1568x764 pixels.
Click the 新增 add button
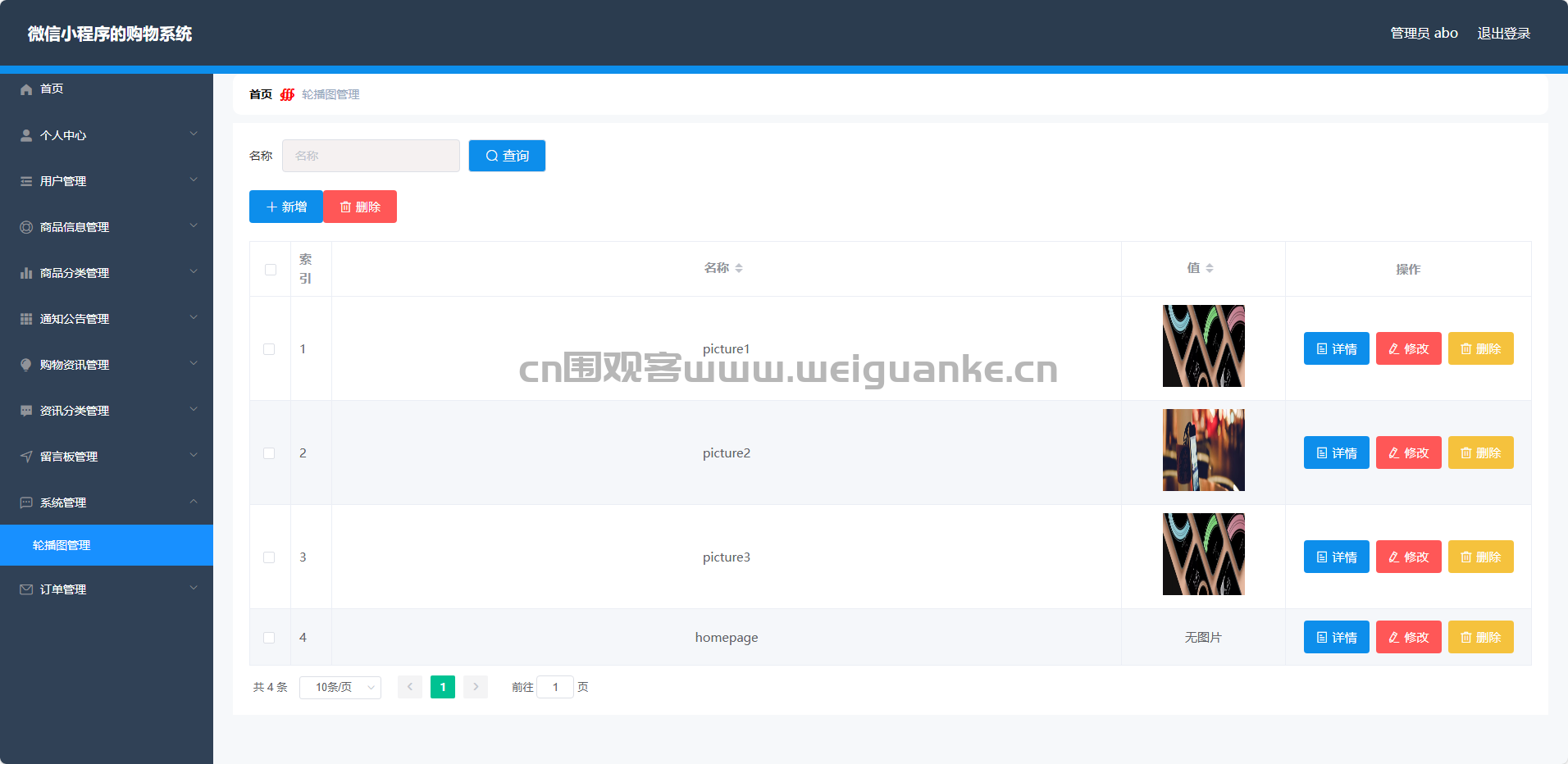tap(286, 207)
